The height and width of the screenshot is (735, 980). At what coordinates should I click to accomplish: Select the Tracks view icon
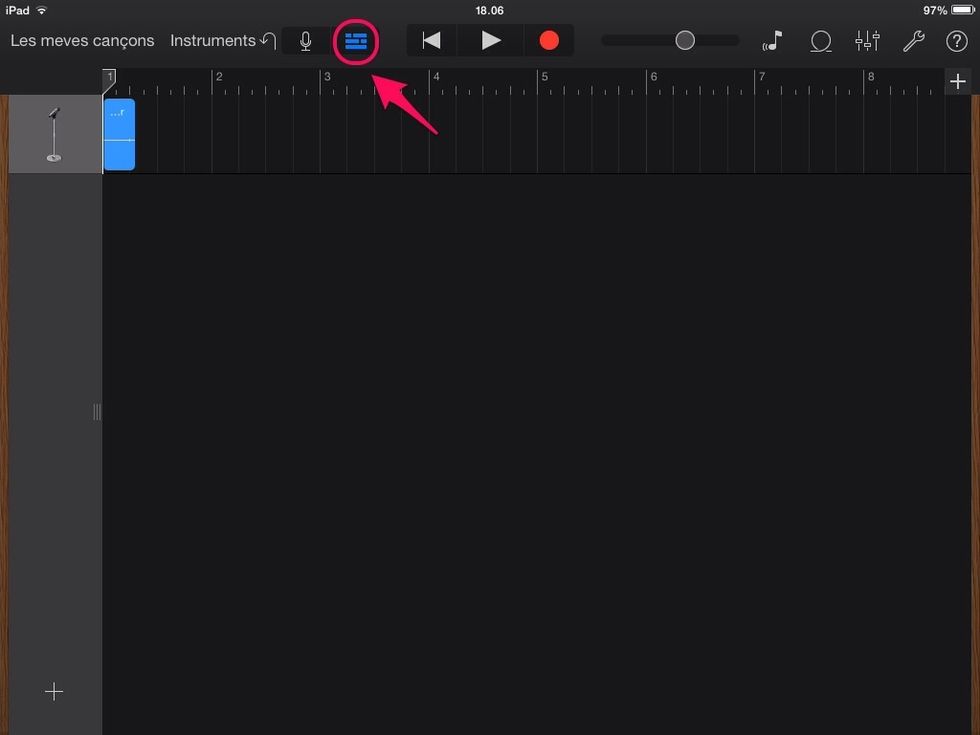356,41
